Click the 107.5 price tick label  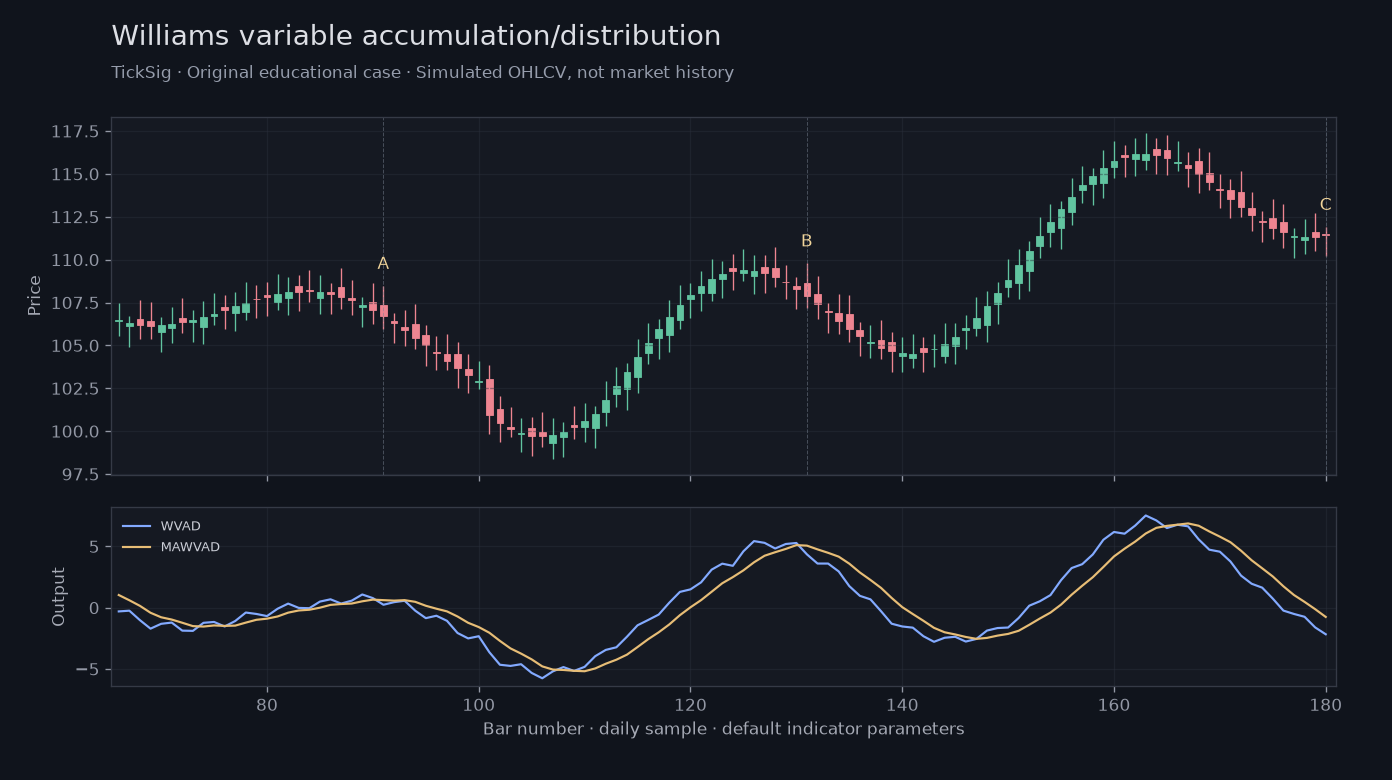tap(77, 303)
